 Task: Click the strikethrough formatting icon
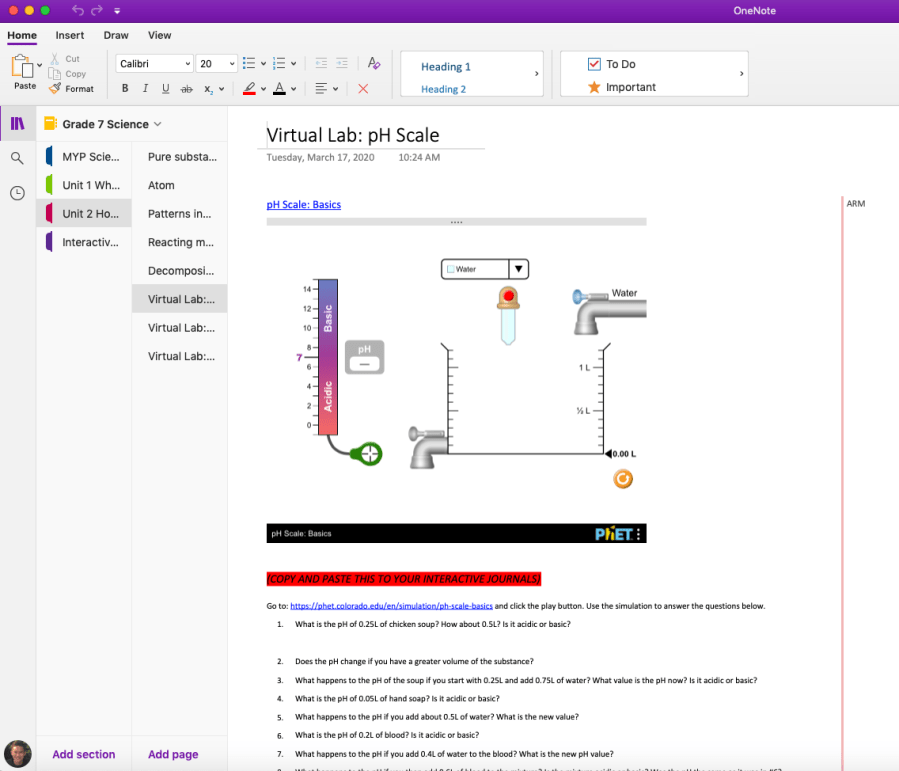point(186,89)
